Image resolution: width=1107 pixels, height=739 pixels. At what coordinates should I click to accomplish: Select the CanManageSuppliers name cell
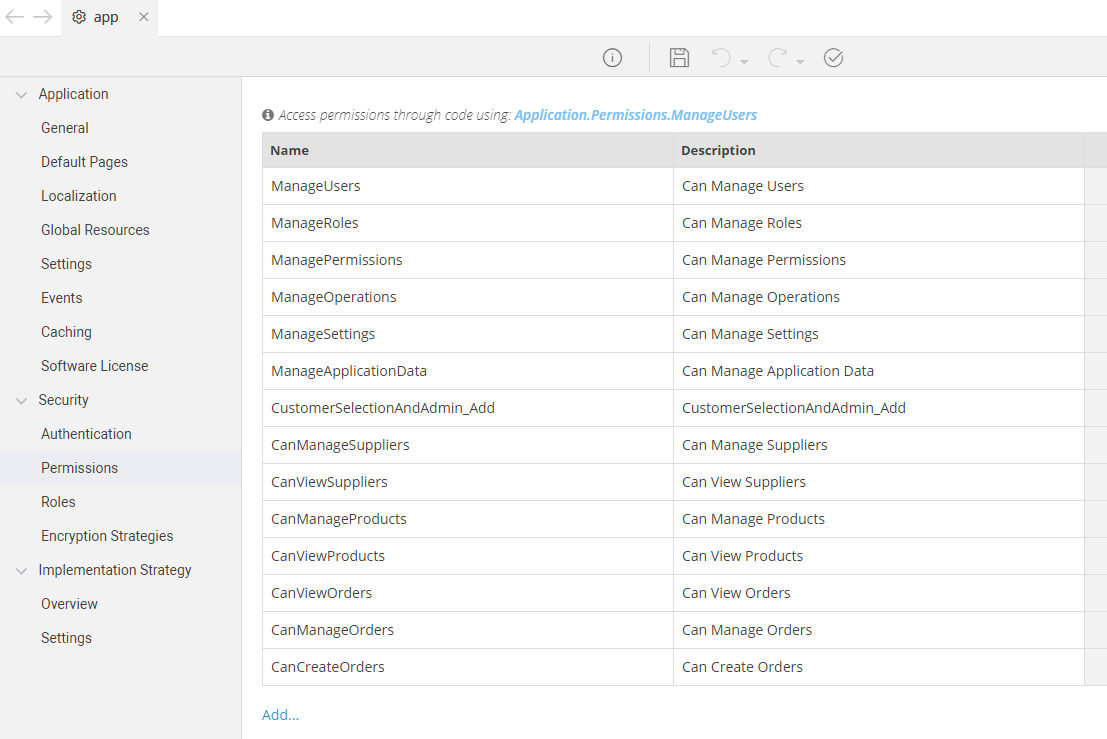[340, 445]
